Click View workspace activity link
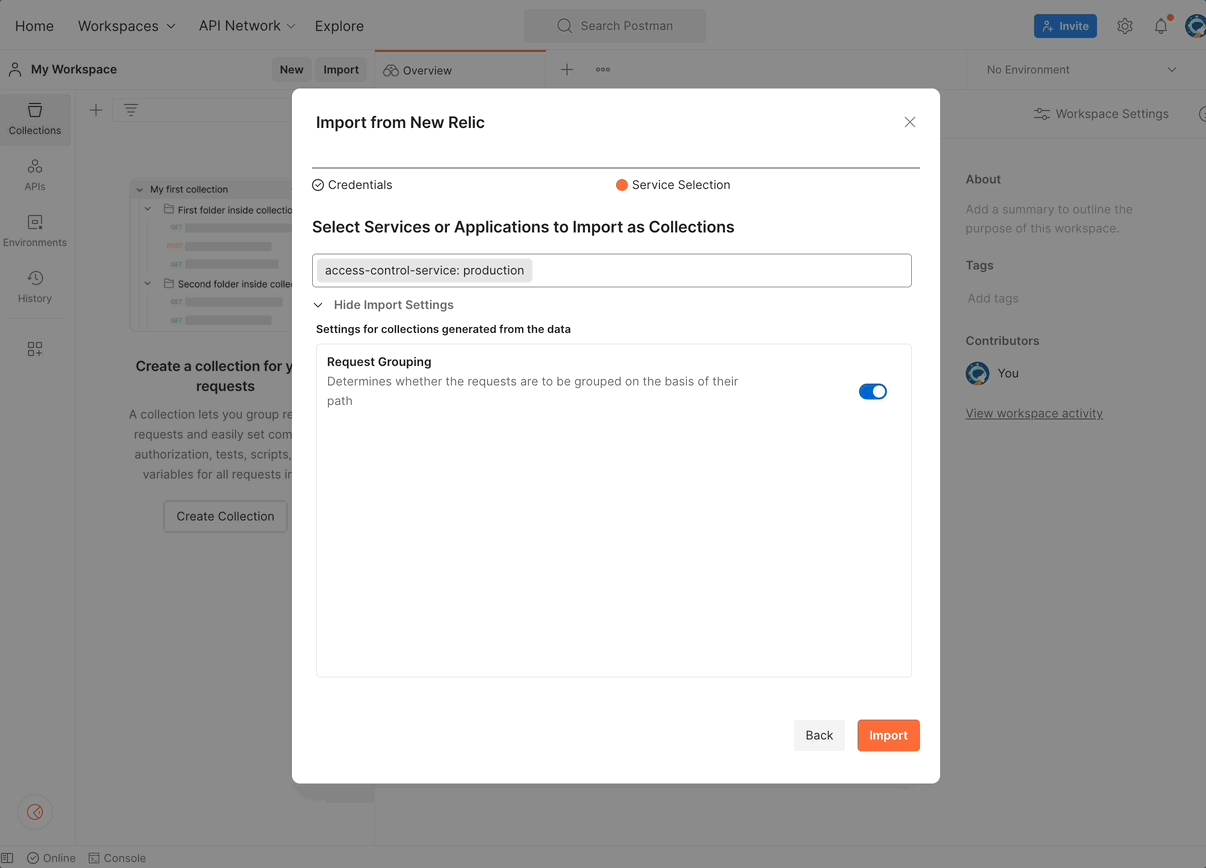This screenshot has height=868, width=1206. click(x=1034, y=413)
